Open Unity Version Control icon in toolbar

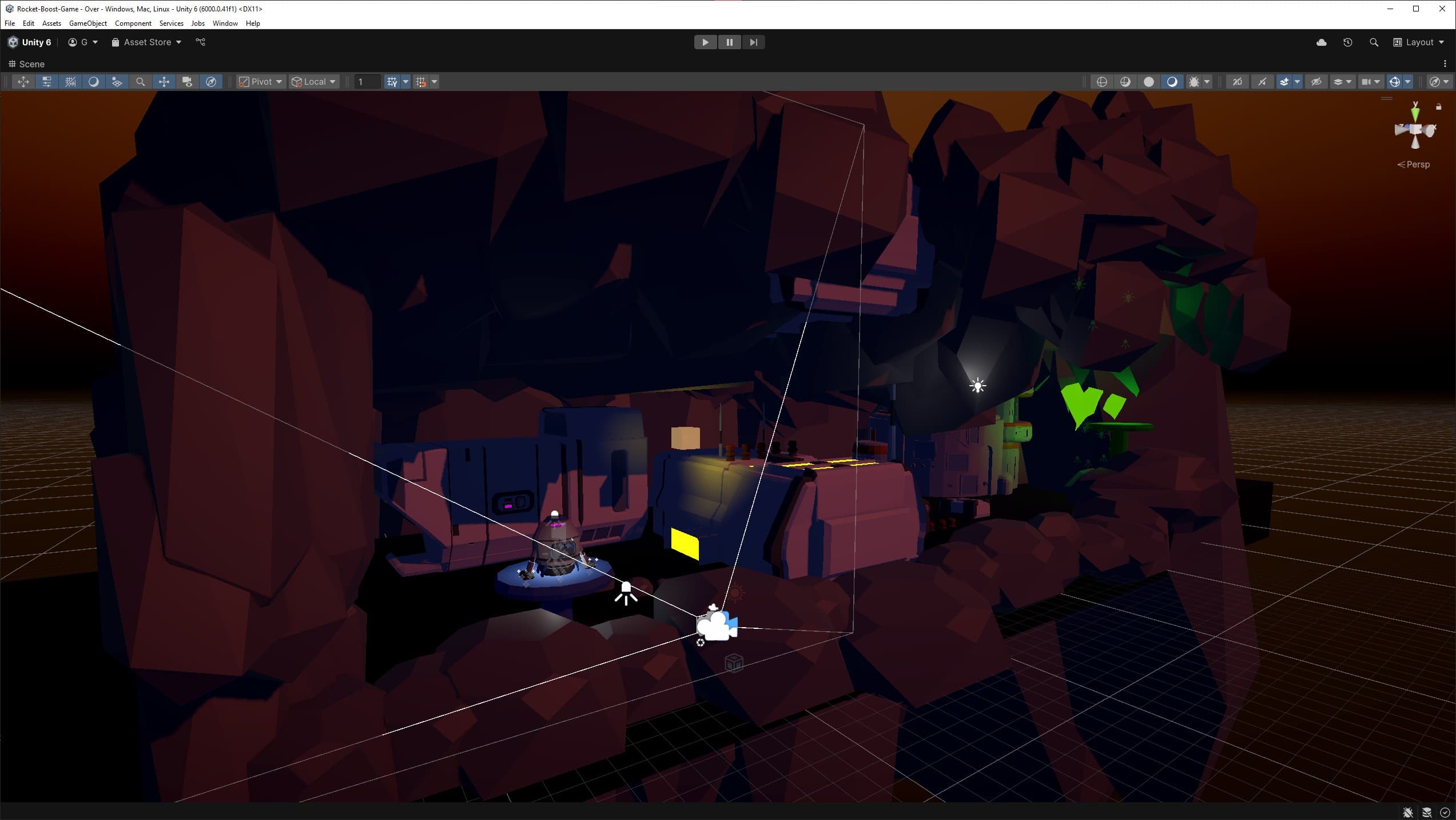pyautogui.click(x=200, y=42)
